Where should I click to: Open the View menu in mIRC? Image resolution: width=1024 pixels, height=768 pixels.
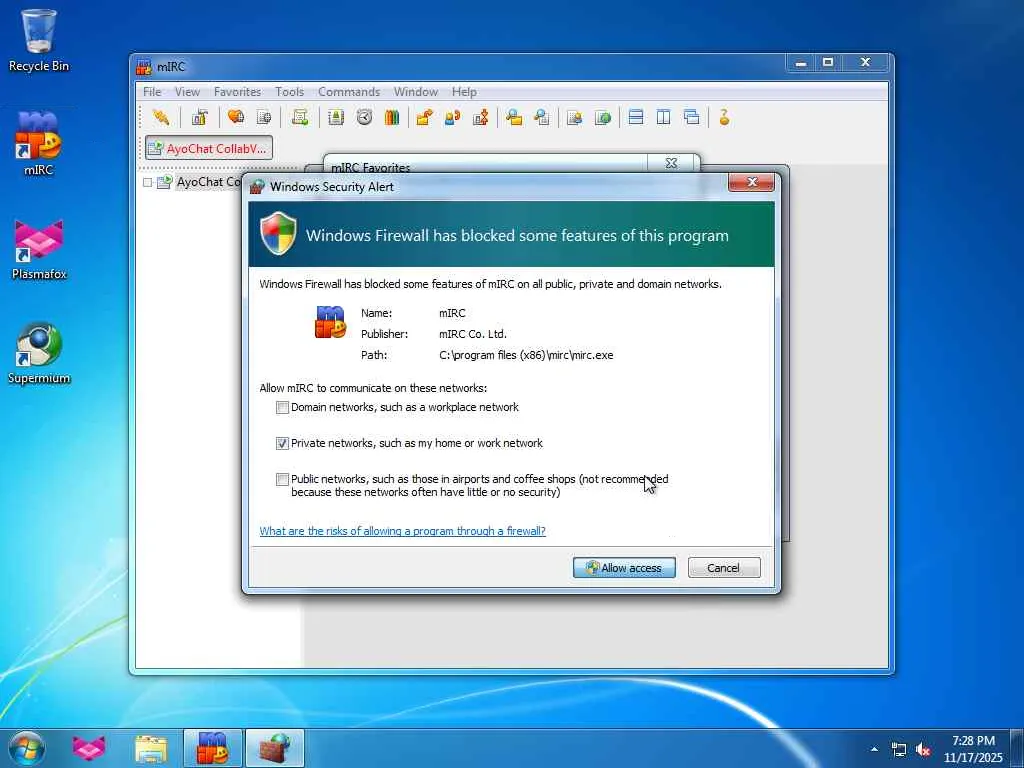click(187, 92)
